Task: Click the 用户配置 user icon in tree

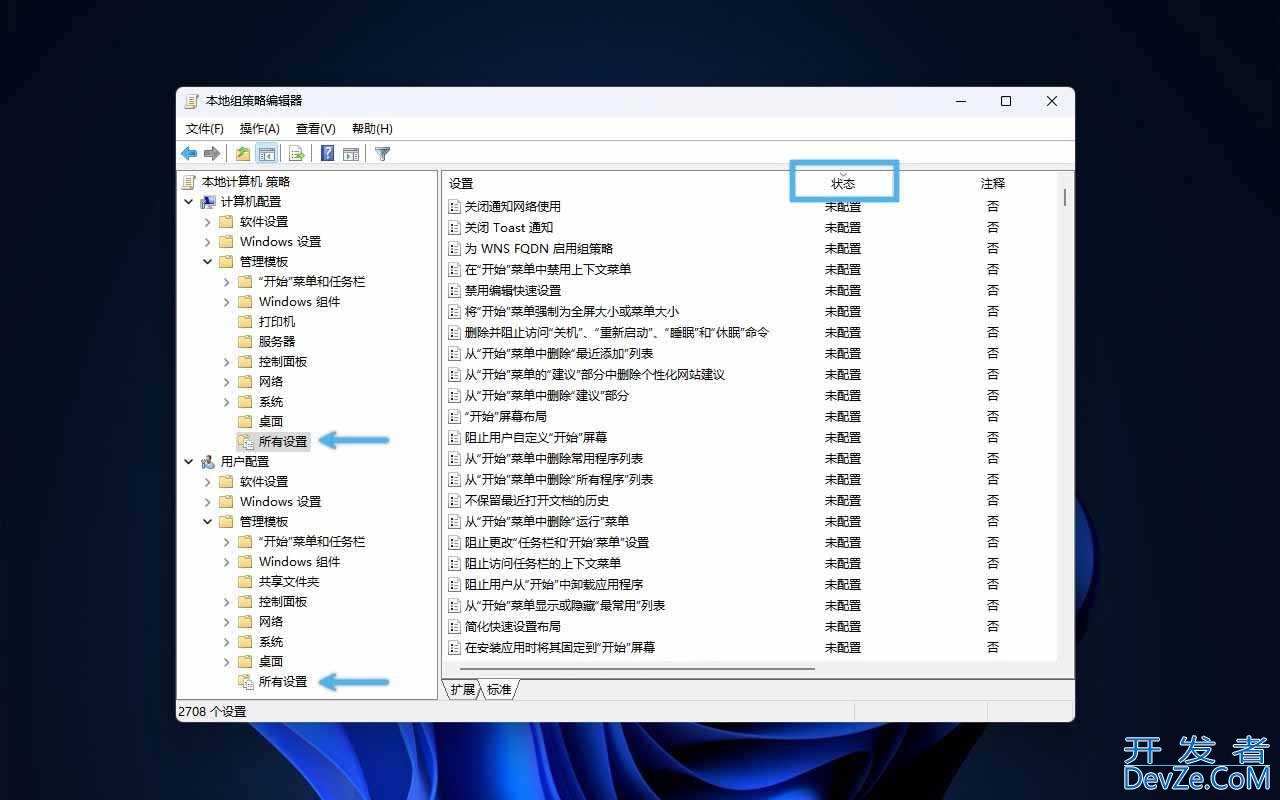Action: click(x=208, y=462)
